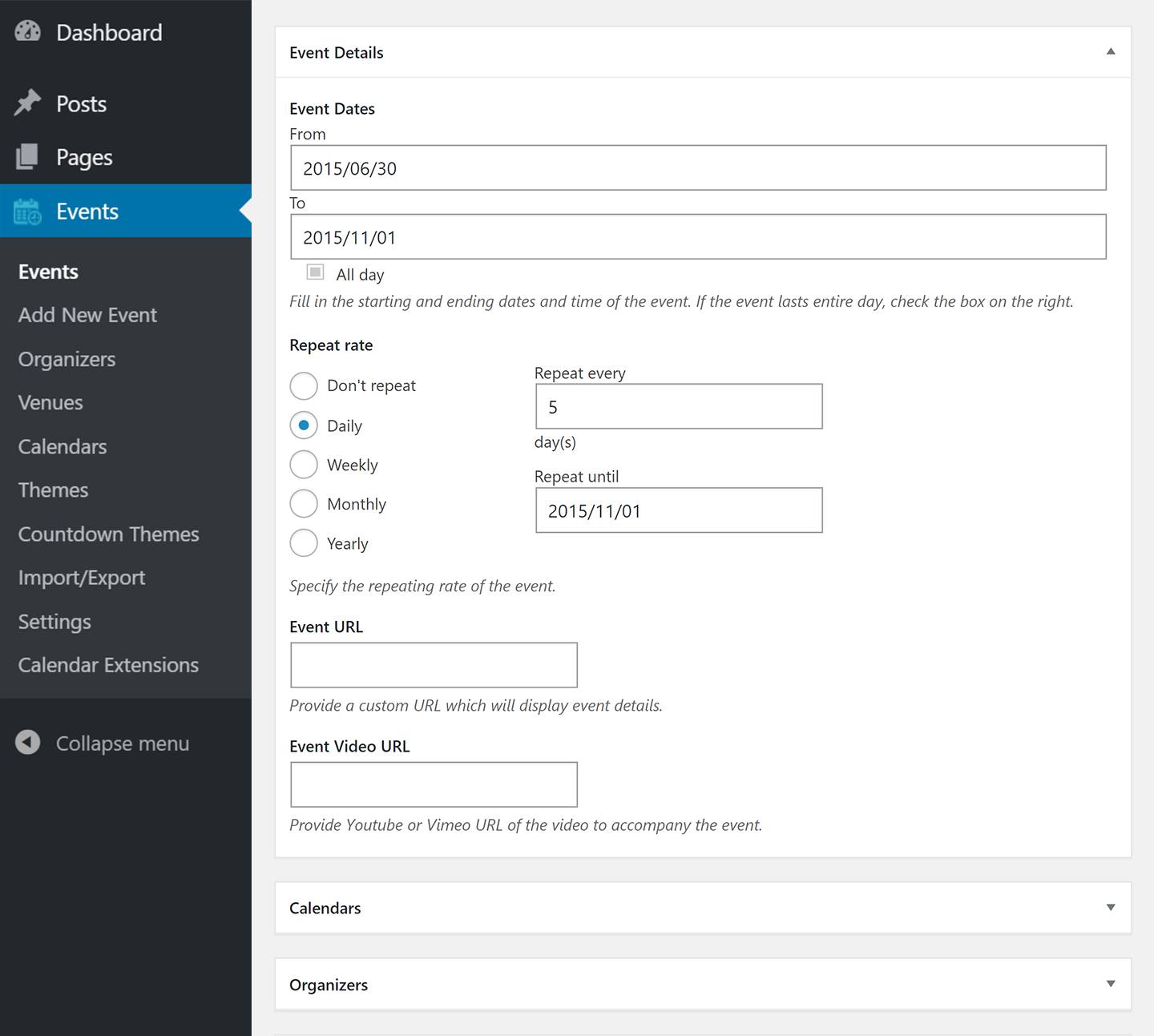Viewport: 1154px width, 1036px height.
Task: Click the Event Video URL field
Action: pos(434,784)
